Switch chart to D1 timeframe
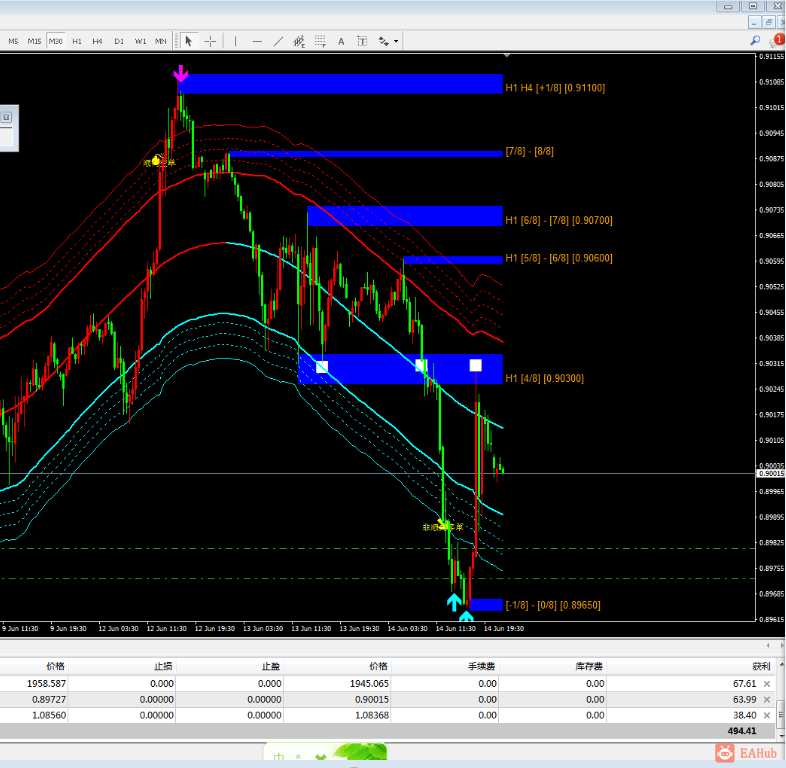This screenshot has height=768, width=786. [119, 41]
